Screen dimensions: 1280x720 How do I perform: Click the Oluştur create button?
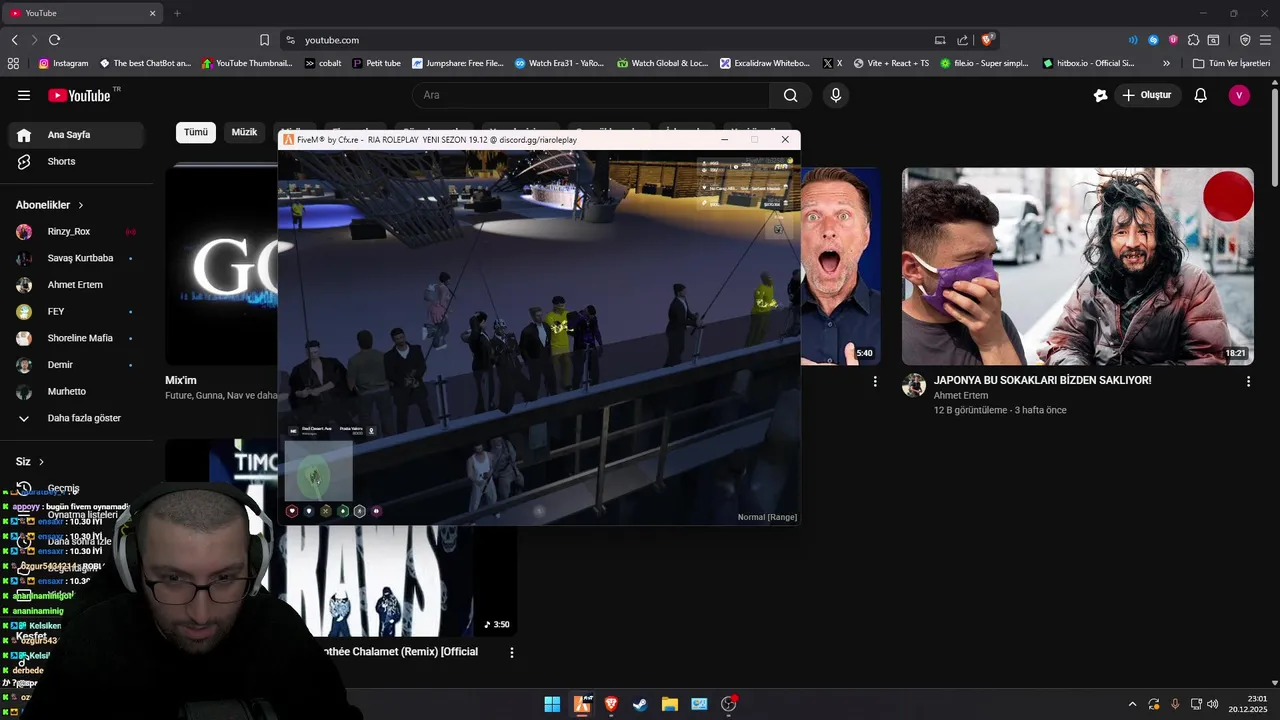[1148, 95]
